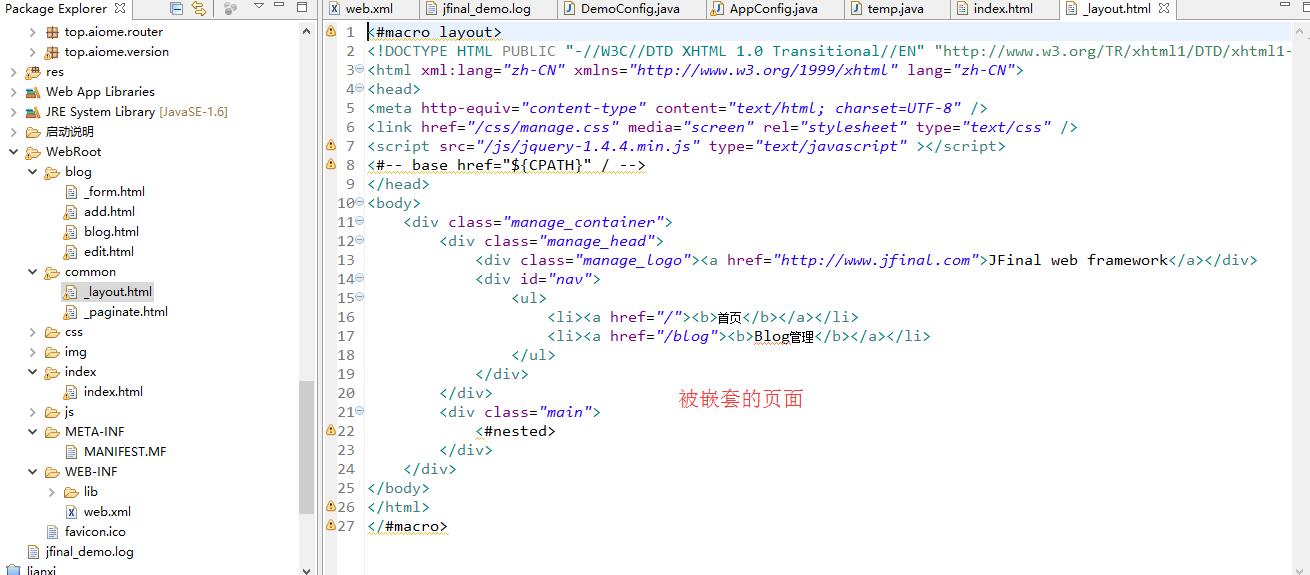Click the favicon.ico file icon
The image size is (1310, 575).
(x=52, y=532)
